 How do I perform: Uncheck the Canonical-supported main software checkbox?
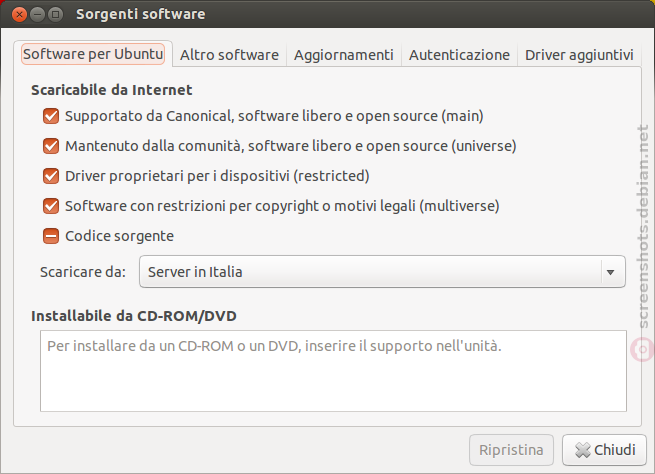tap(51, 116)
